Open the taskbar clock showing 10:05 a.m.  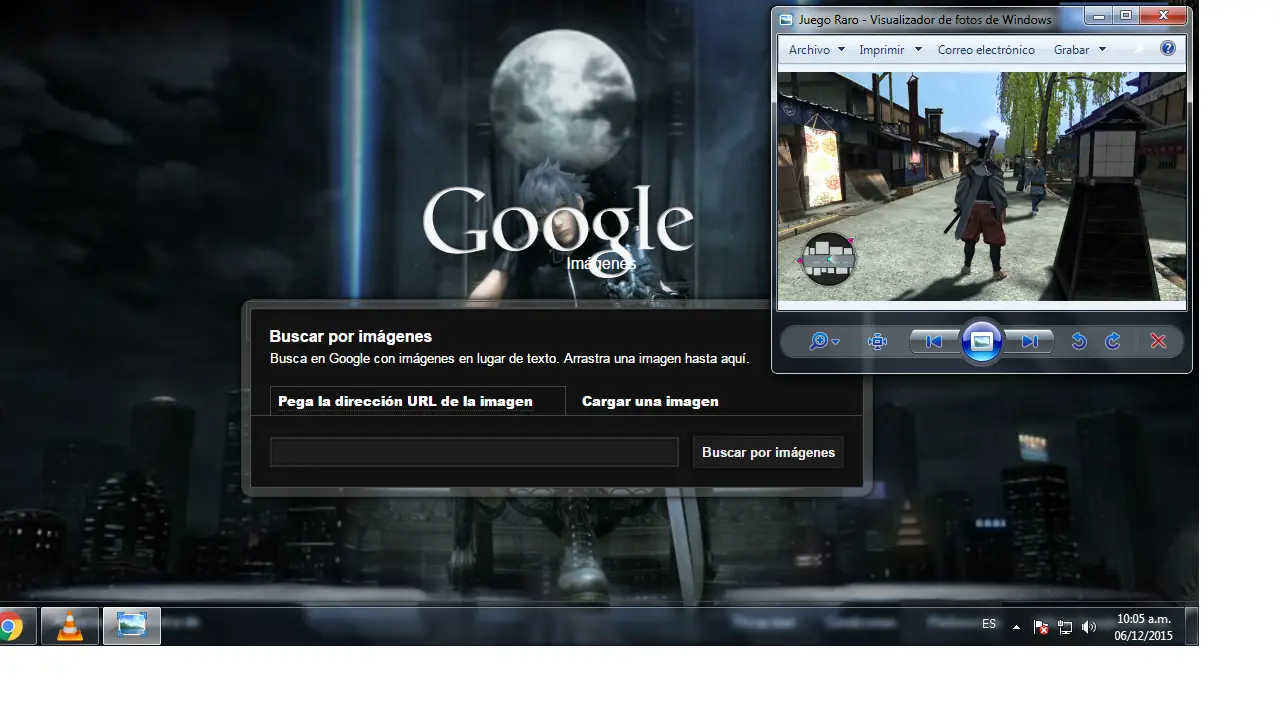[x=1144, y=627]
